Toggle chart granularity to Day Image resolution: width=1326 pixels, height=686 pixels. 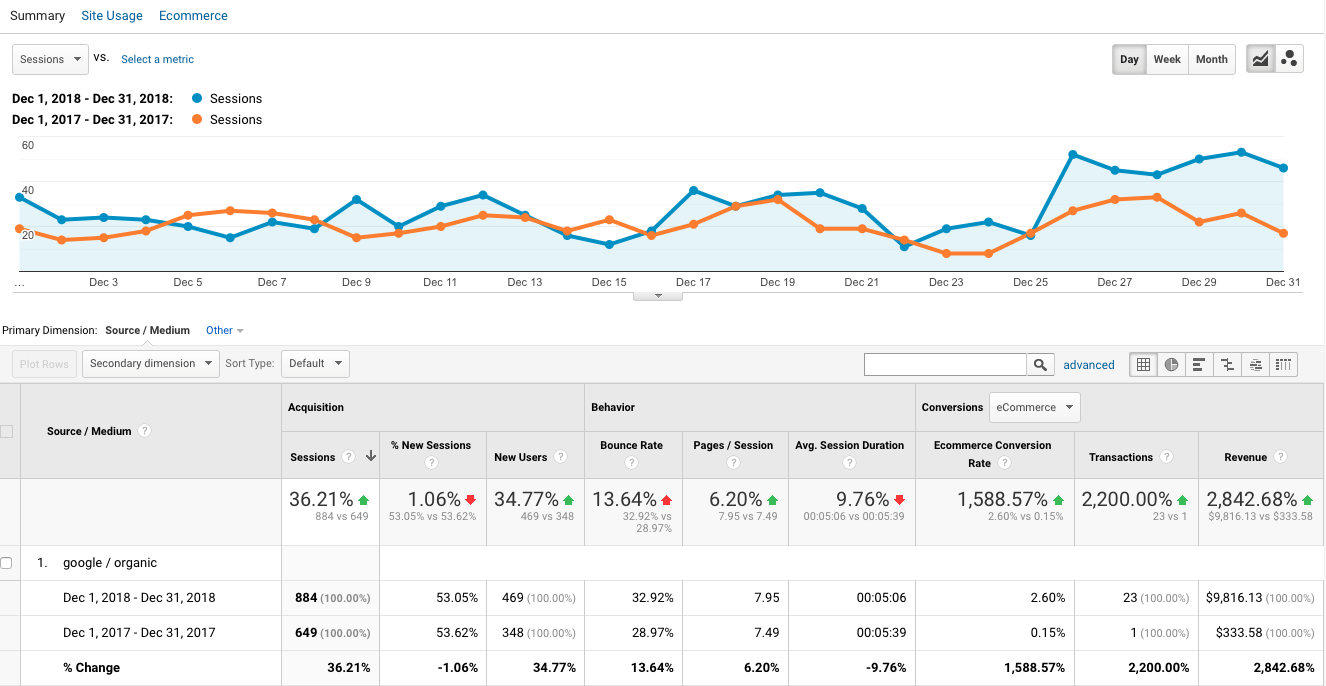coord(1129,59)
